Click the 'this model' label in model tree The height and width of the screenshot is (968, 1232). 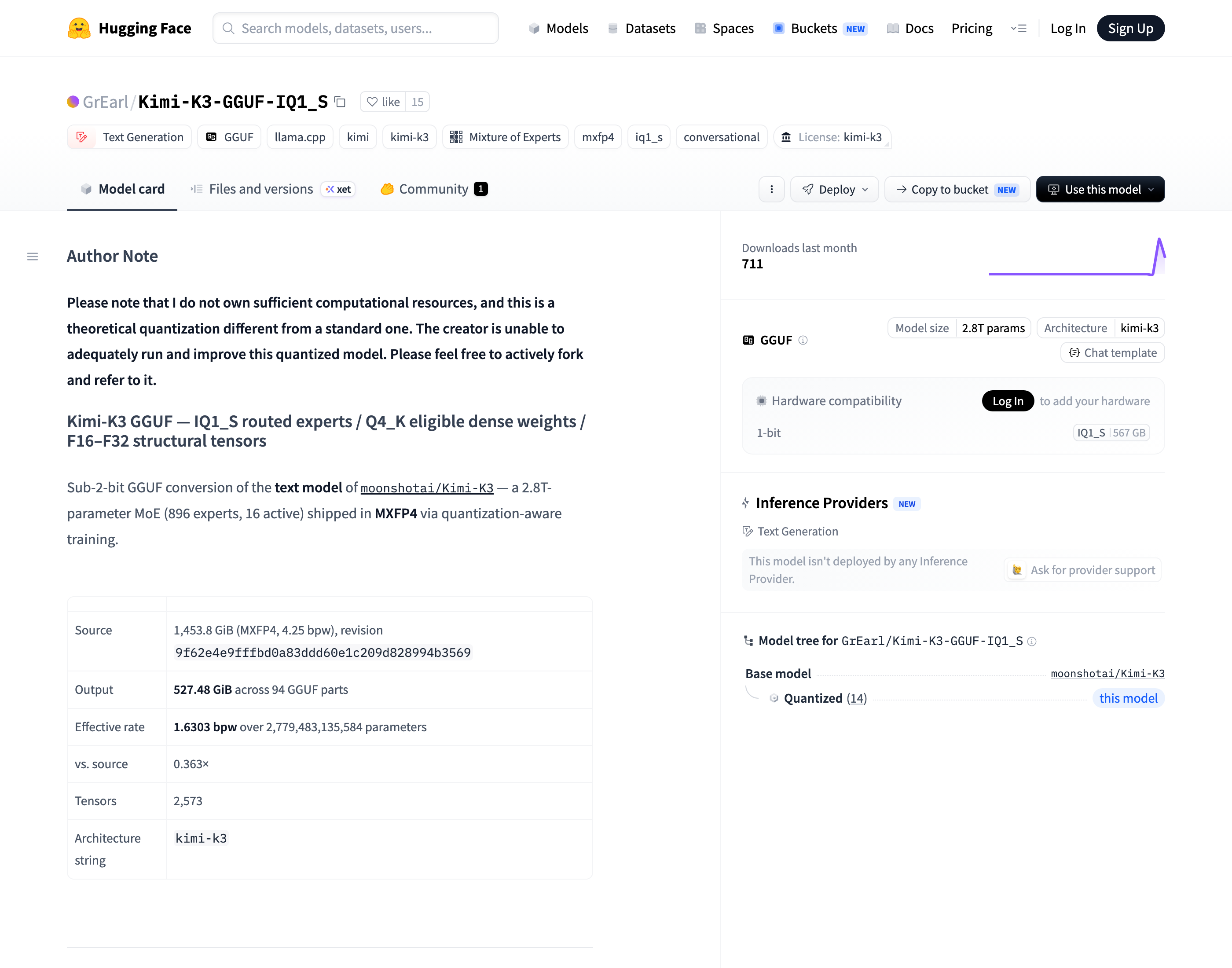[1128, 698]
